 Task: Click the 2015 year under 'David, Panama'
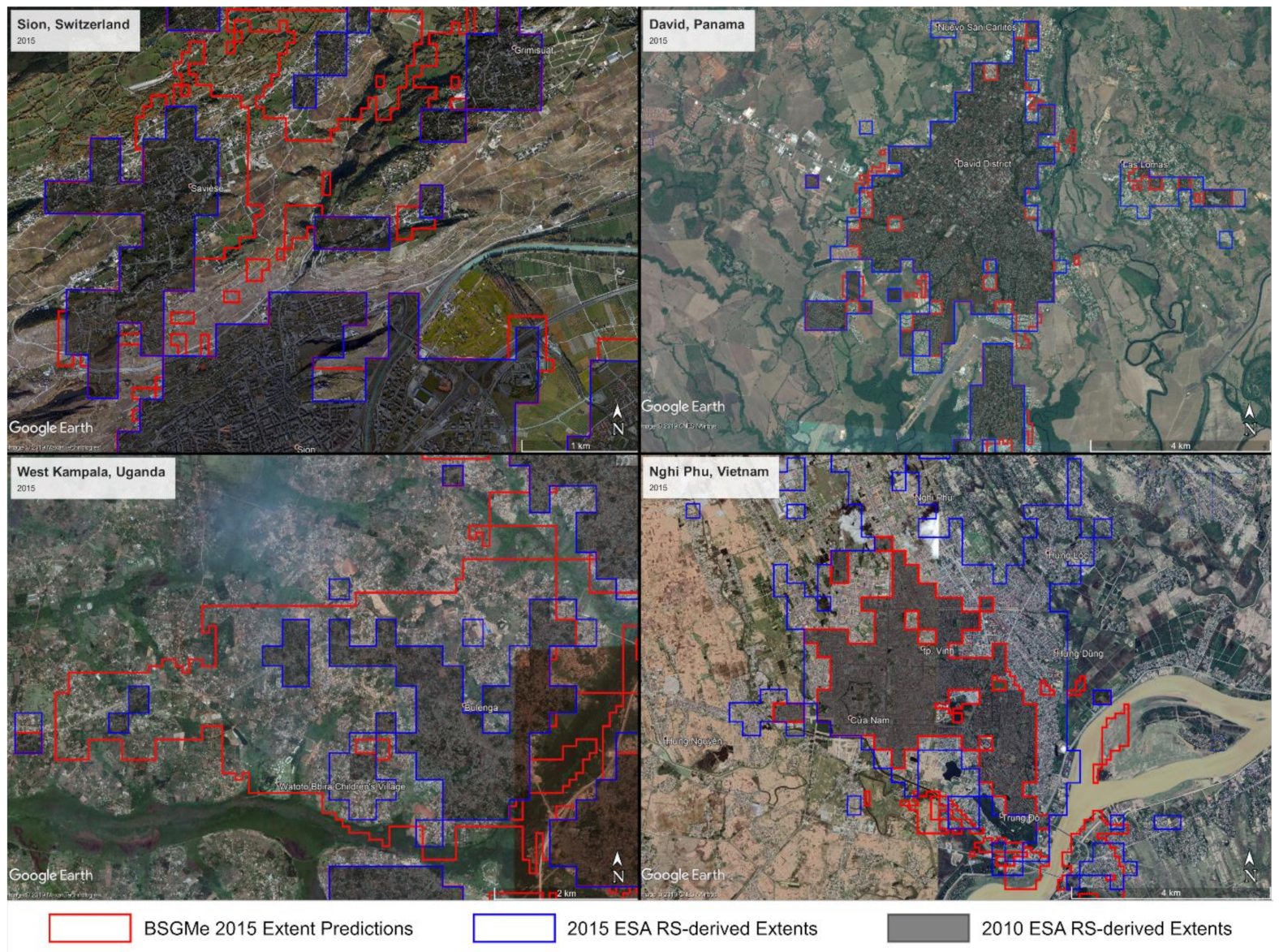click(658, 41)
